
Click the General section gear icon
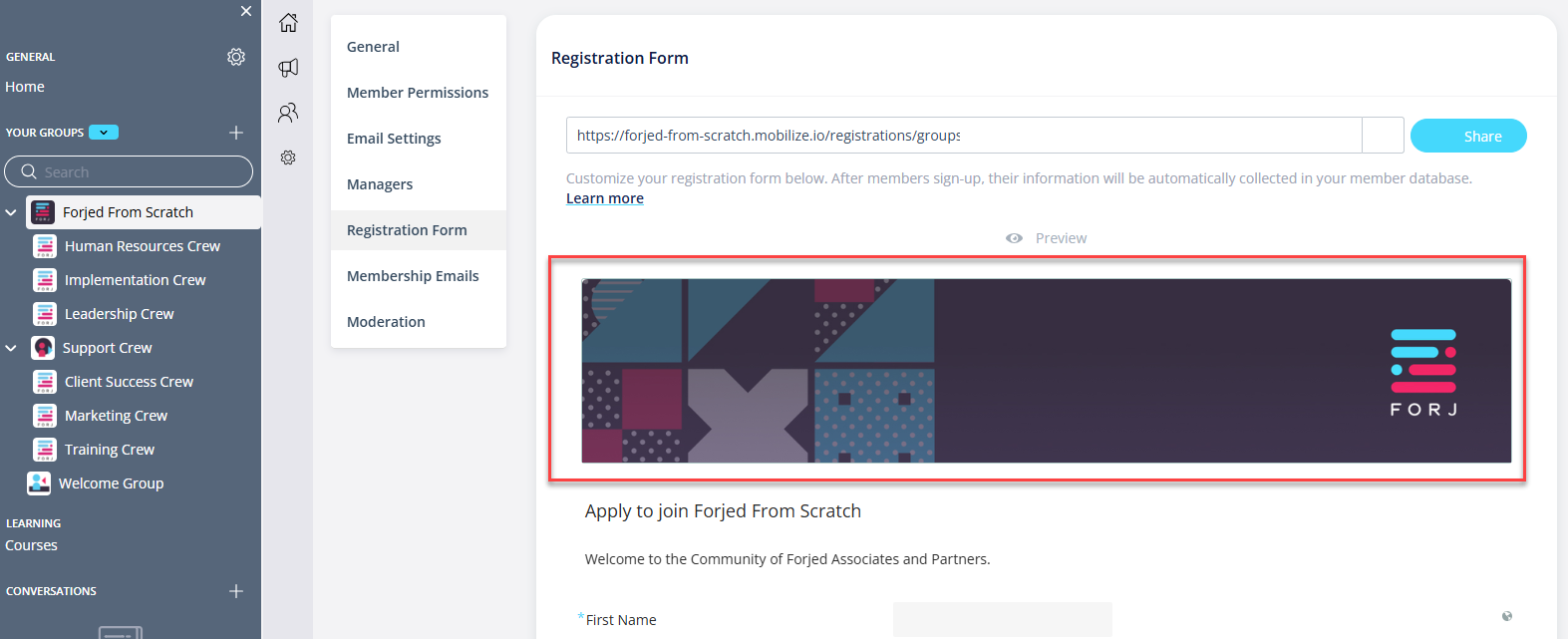236,57
